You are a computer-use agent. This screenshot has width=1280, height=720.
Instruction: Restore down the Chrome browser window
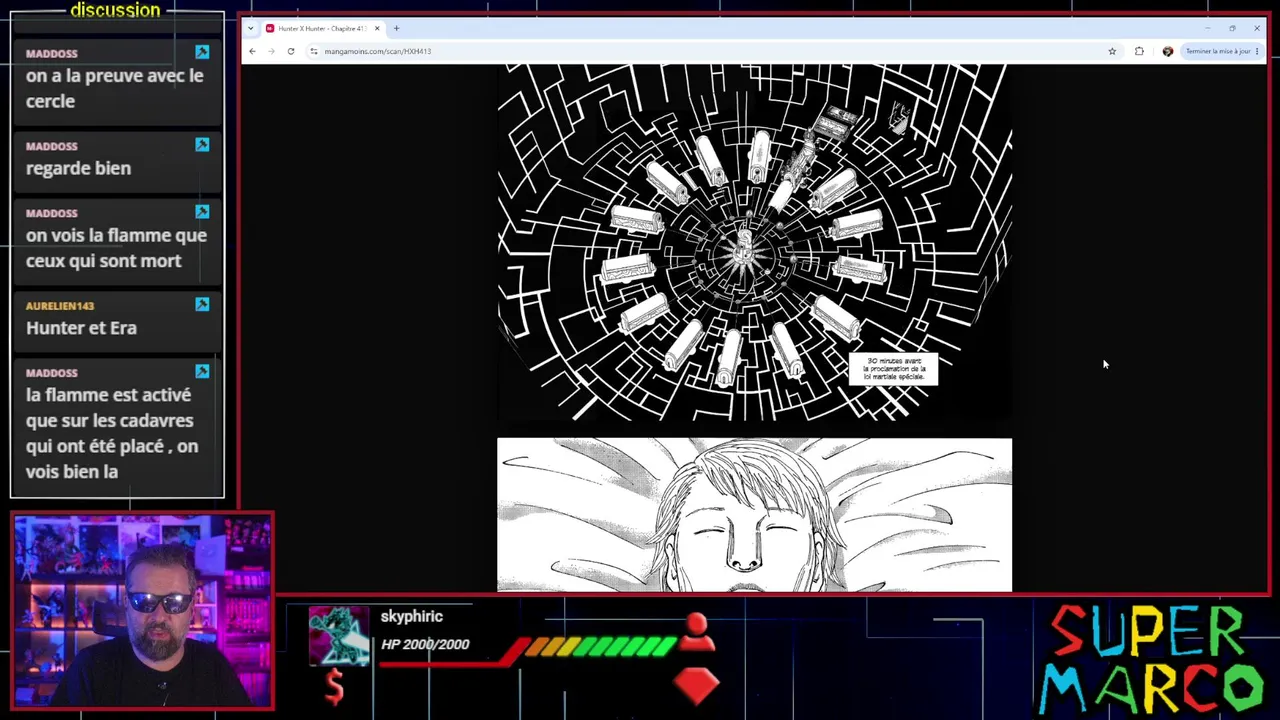tap(1232, 28)
